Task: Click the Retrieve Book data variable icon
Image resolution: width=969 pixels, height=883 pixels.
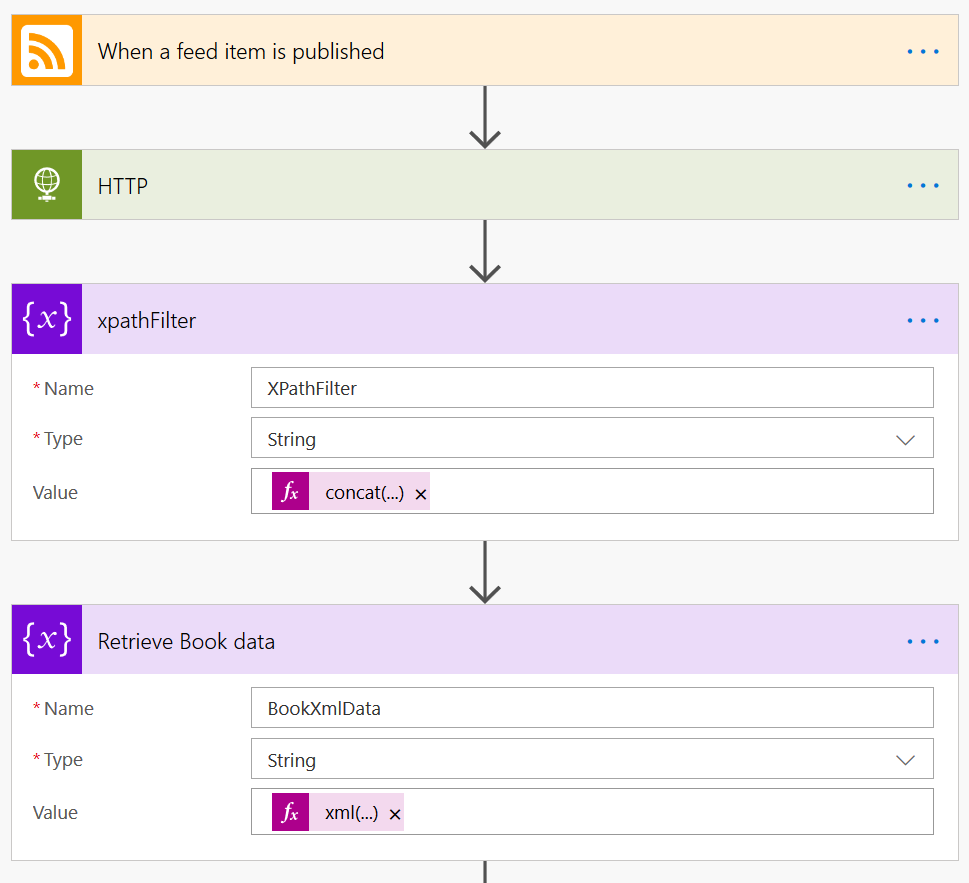Action: click(47, 640)
